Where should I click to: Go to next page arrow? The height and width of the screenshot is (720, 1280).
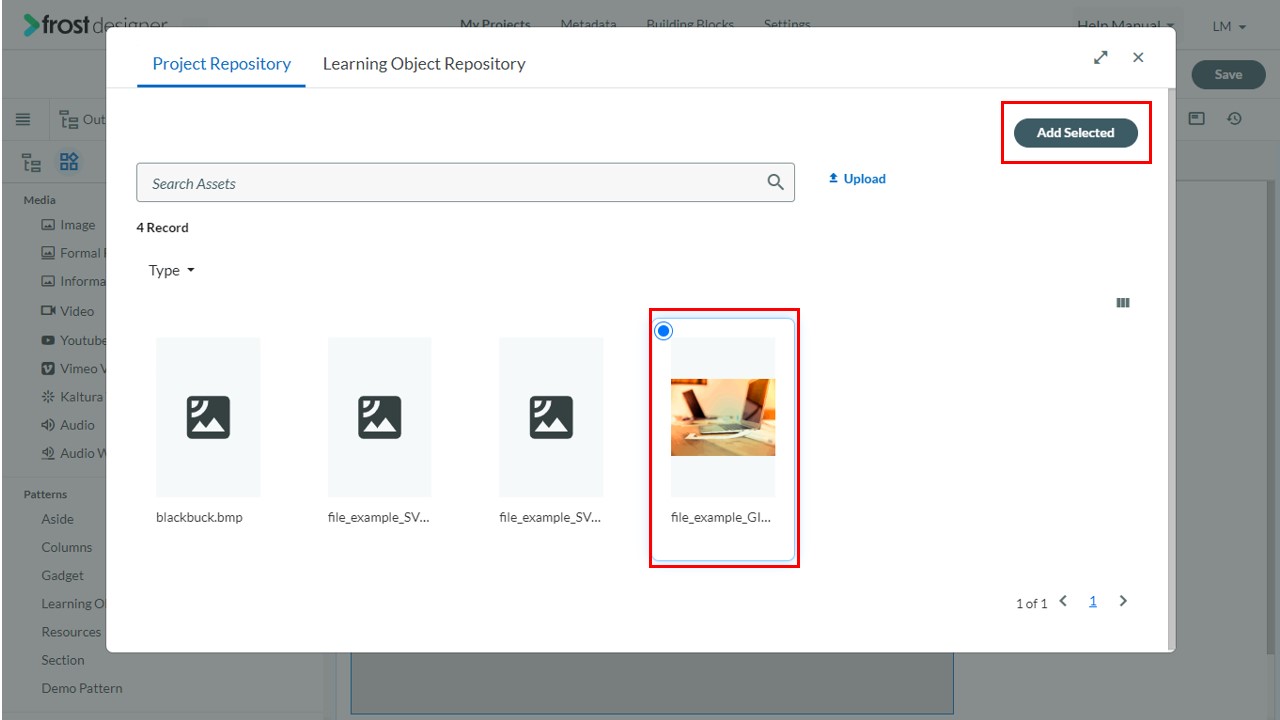pos(1123,601)
